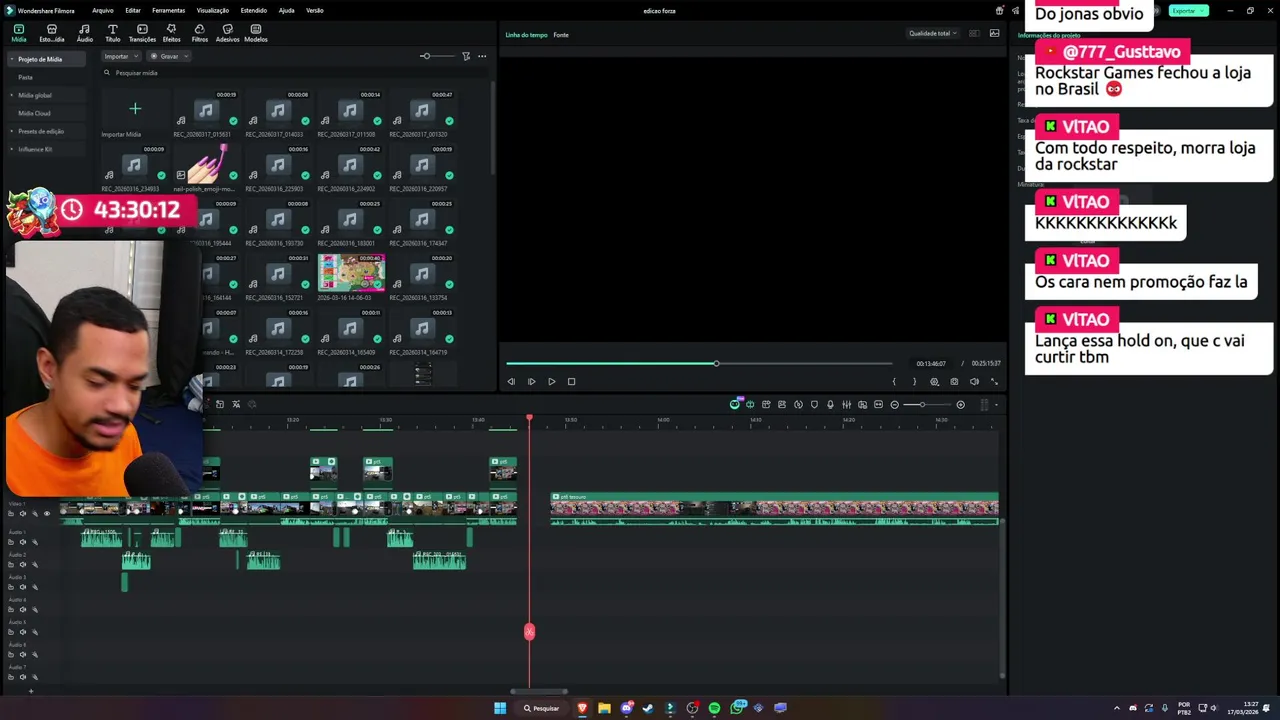Mute the Áudio 5 track
Viewport: 1280px width, 720px height.
pyautogui.click(x=23, y=632)
